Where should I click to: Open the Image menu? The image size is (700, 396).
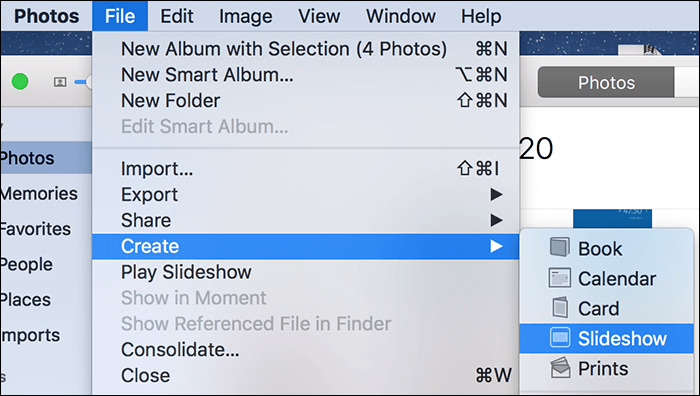pyautogui.click(x=246, y=17)
